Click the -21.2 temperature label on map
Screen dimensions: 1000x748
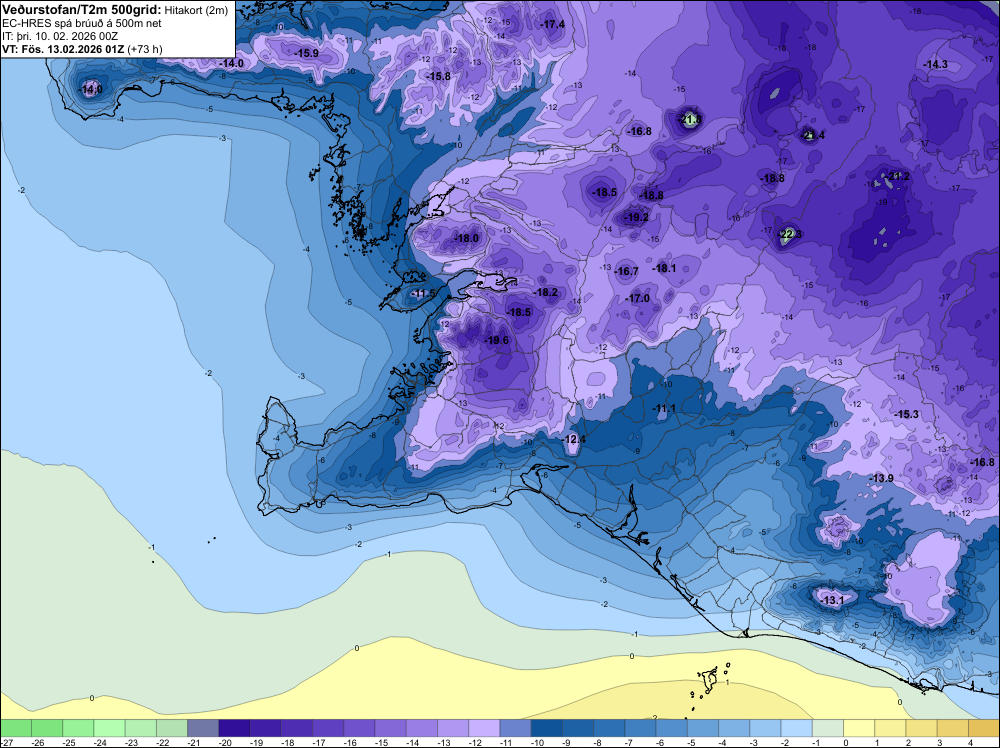899,177
